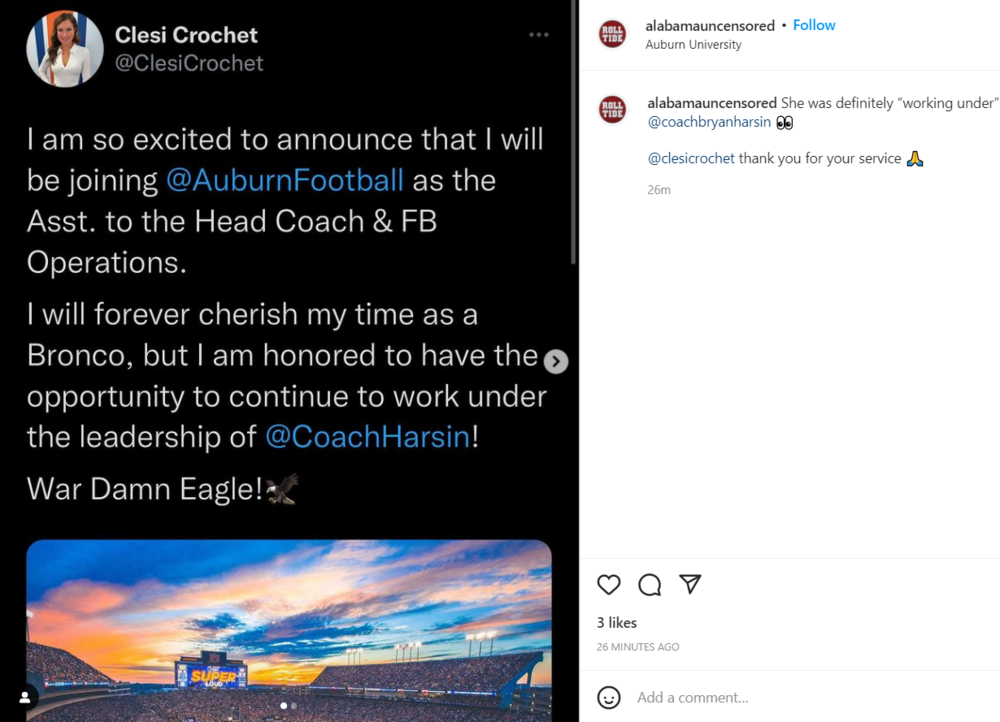
Task: Advance to next carousel image arrow
Action: coord(556,362)
